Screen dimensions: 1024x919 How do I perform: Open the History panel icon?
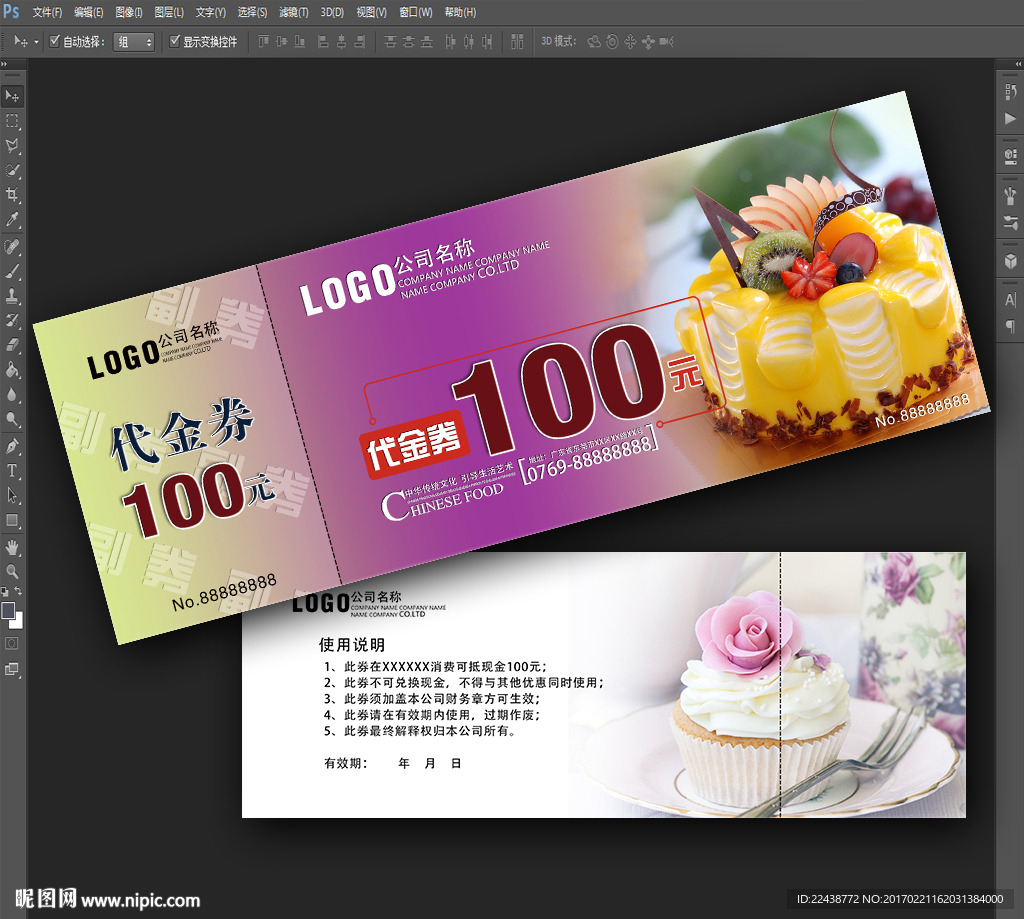click(x=1010, y=93)
